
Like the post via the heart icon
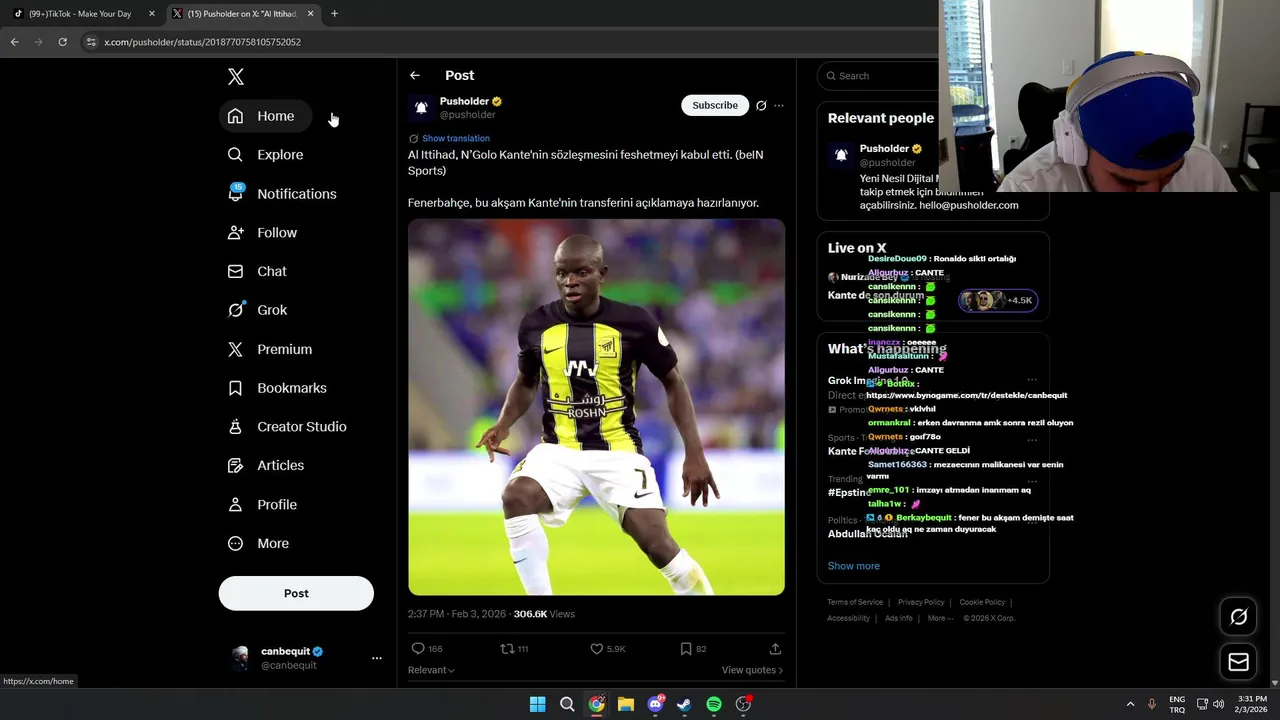click(x=596, y=649)
